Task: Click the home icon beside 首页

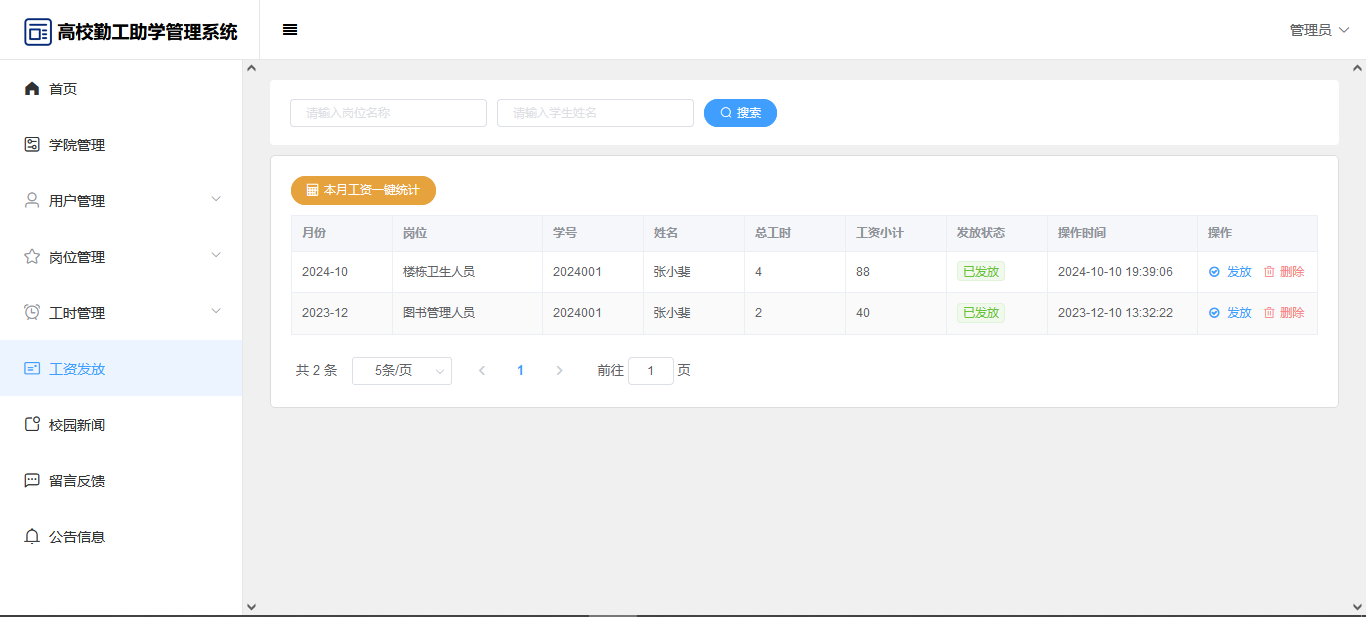Action: pyautogui.click(x=32, y=89)
